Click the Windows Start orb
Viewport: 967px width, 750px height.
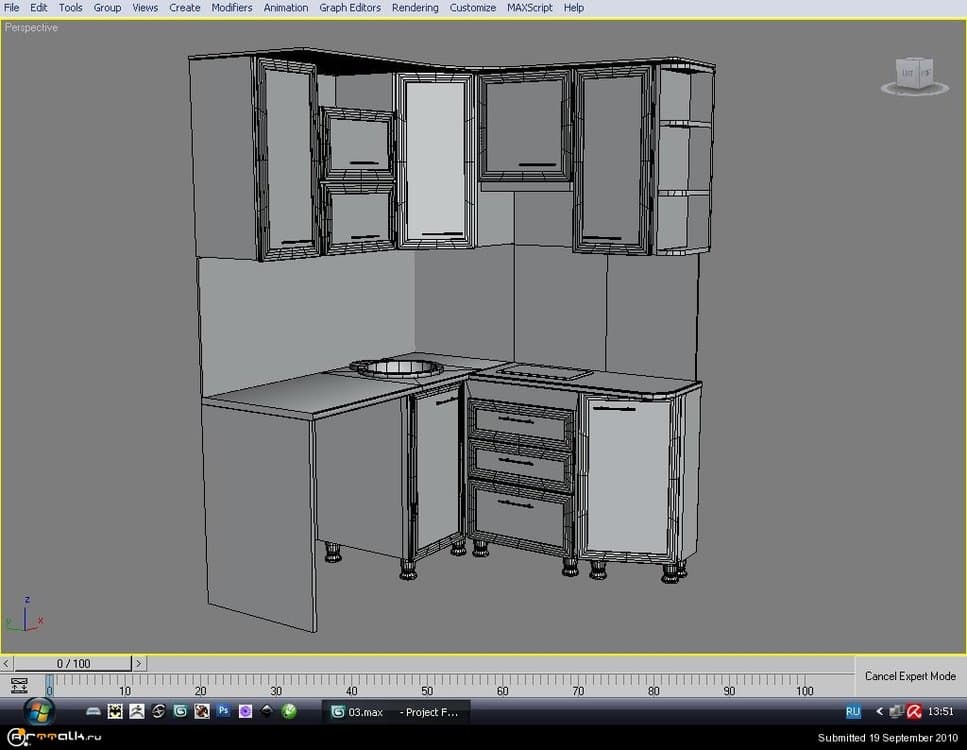pos(39,711)
